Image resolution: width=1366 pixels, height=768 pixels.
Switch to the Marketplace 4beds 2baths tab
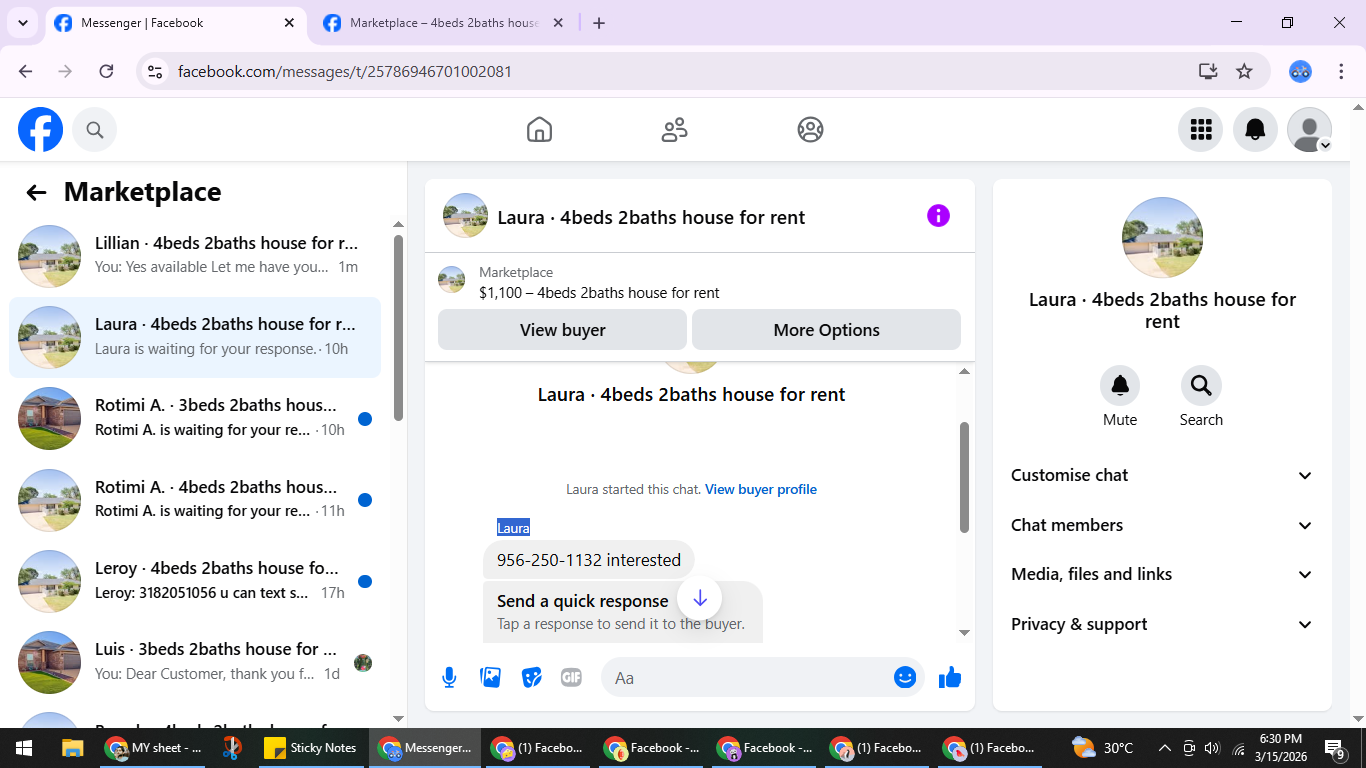click(443, 23)
